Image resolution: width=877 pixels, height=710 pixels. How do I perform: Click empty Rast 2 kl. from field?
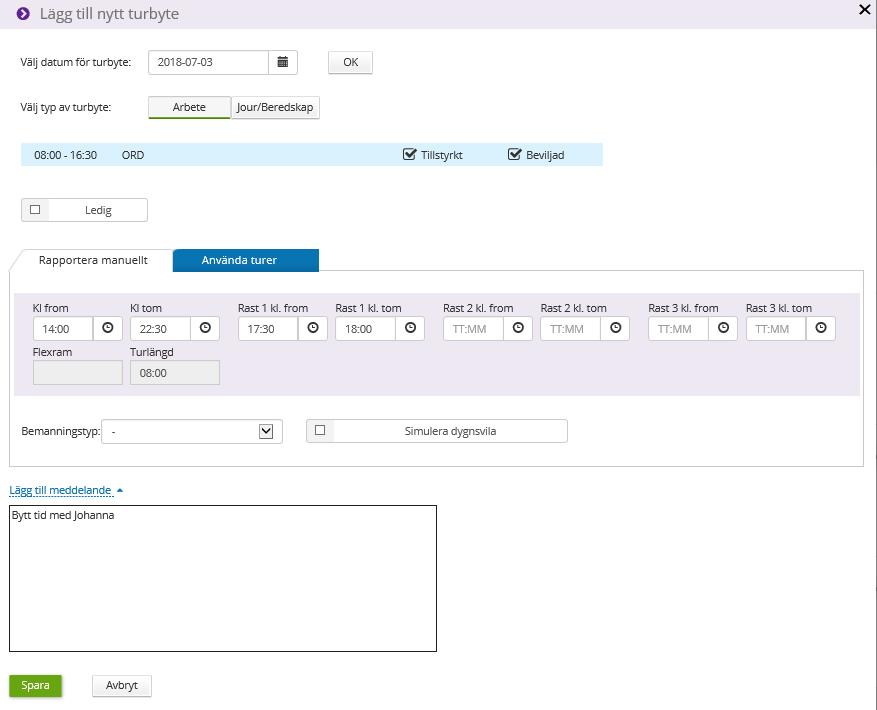tap(473, 328)
